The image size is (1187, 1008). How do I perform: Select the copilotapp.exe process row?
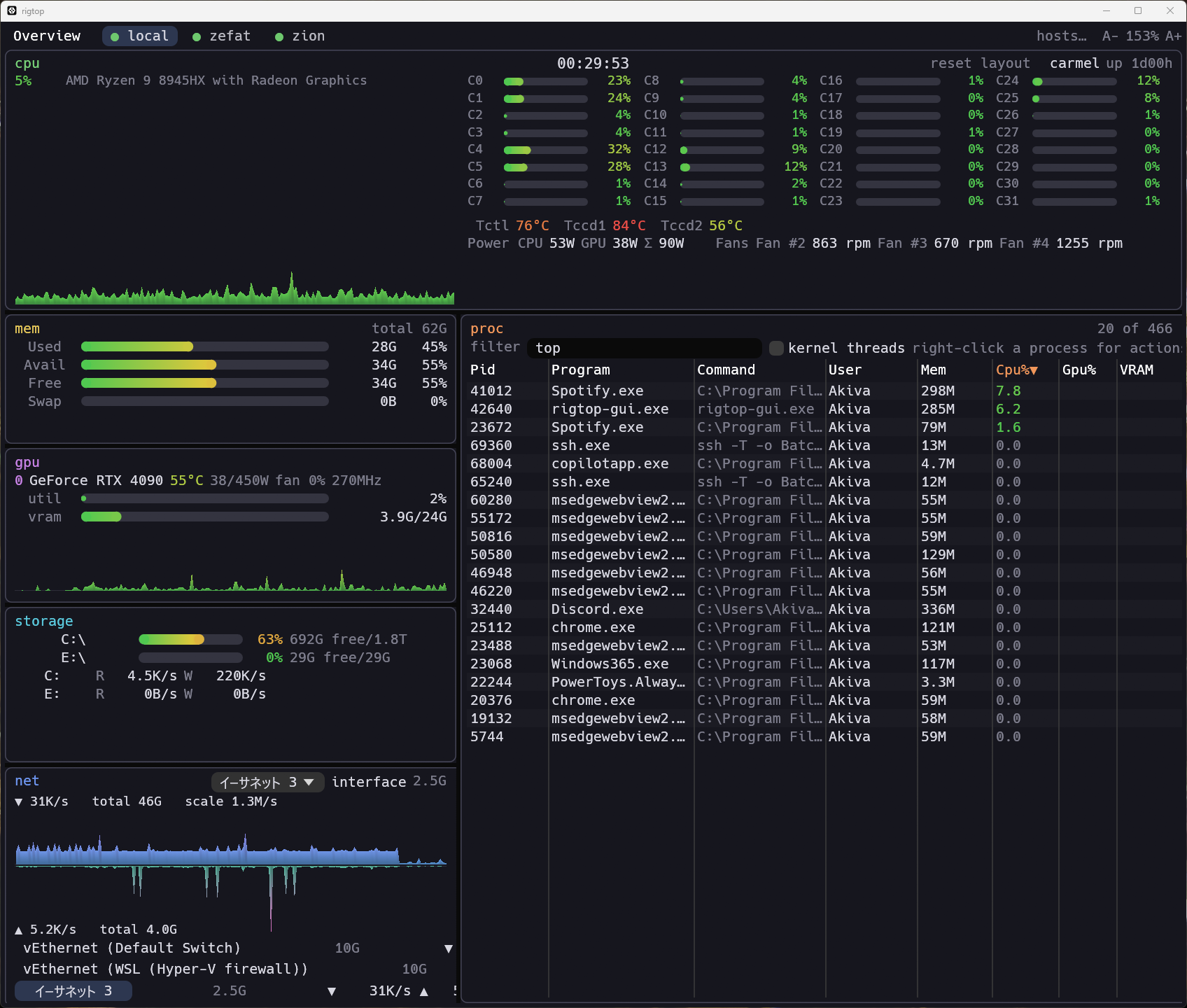tap(825, 463)
